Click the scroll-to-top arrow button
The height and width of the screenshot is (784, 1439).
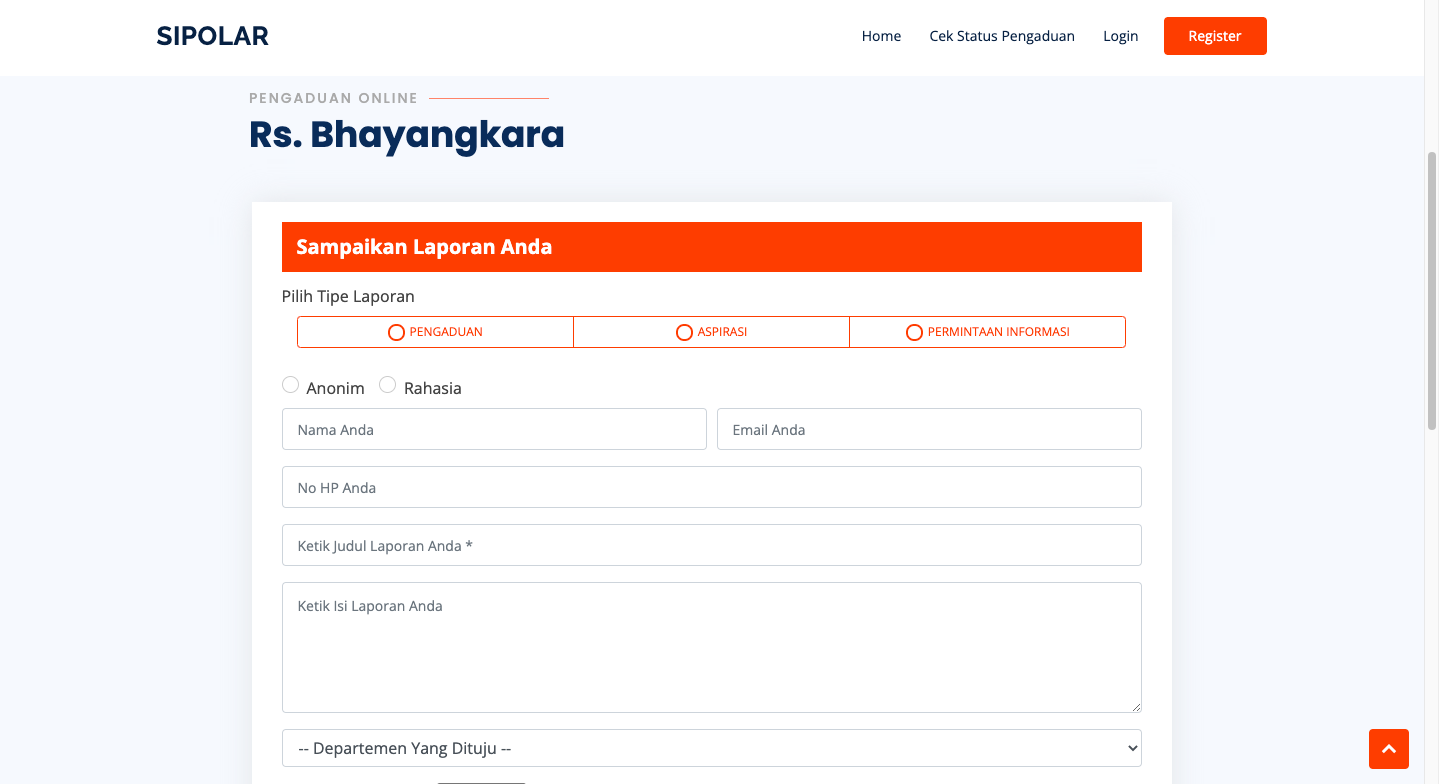tap(1388, 749)
